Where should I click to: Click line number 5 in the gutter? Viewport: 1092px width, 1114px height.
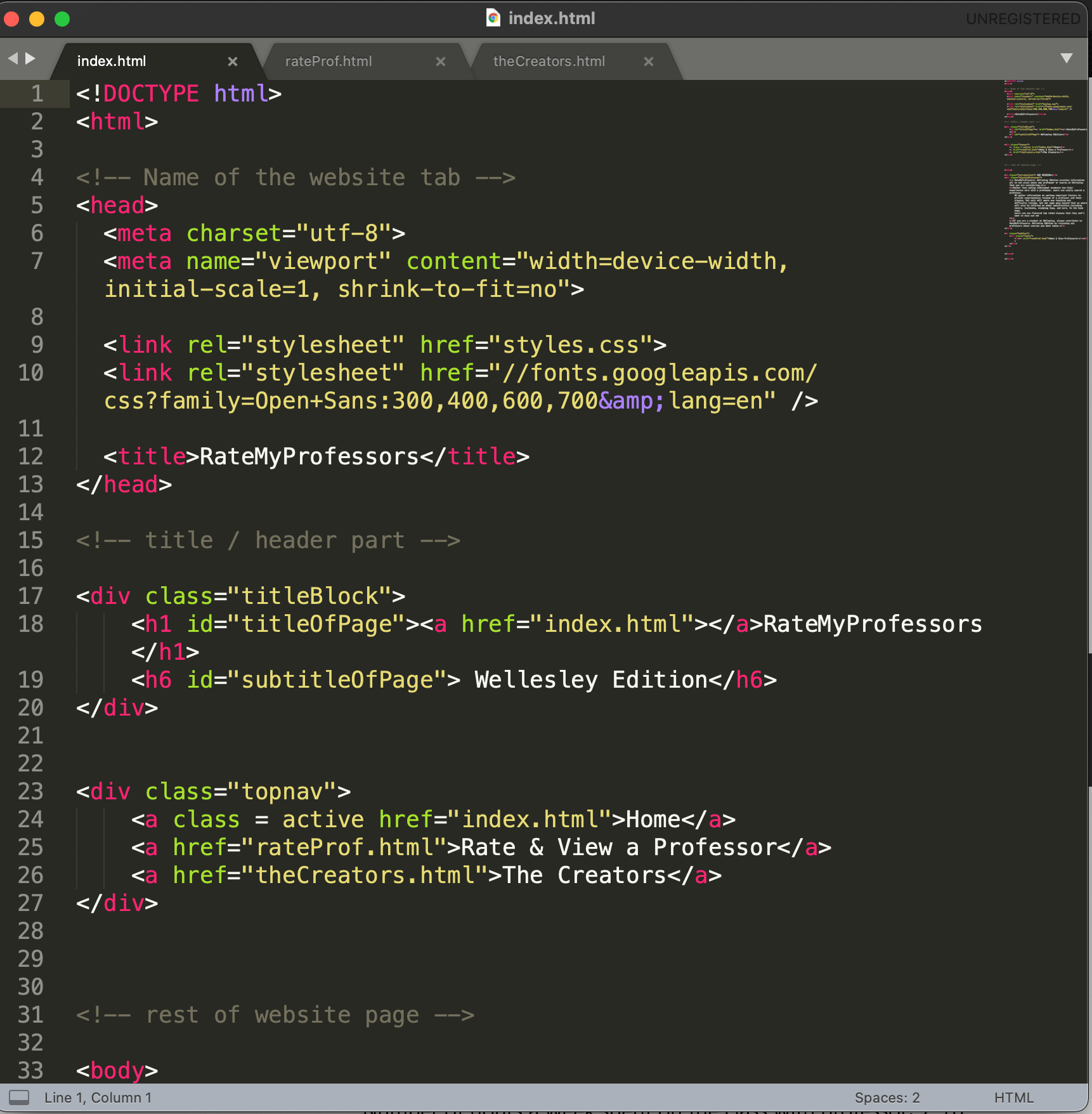click(x=37, y=206)
